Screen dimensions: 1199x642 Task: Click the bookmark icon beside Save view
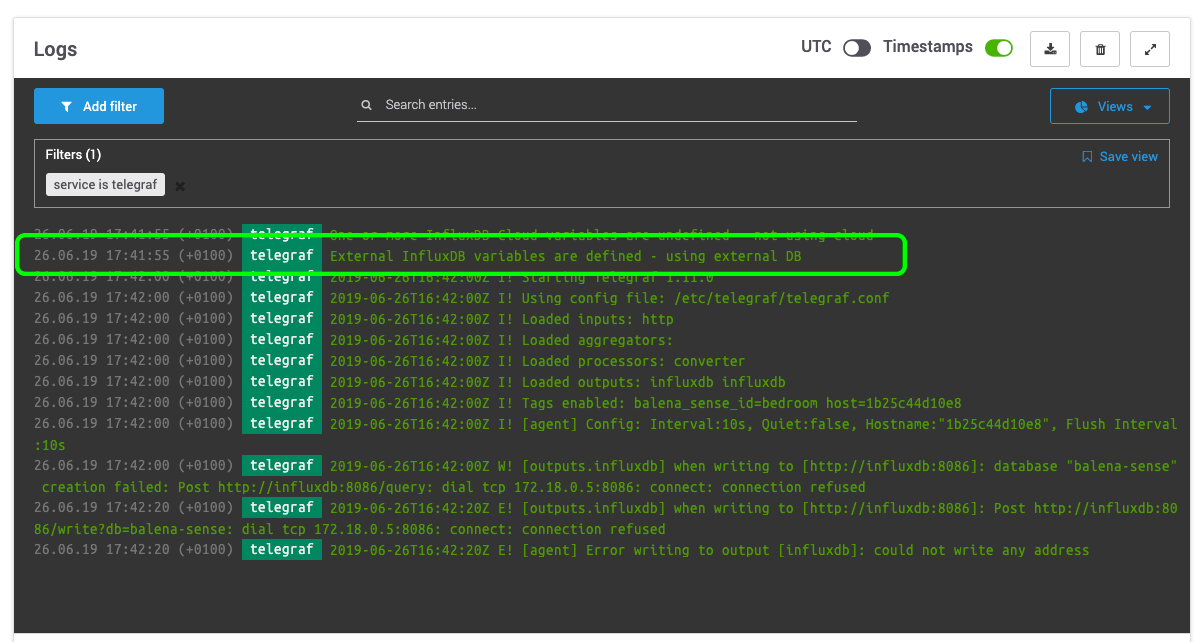1087,157
